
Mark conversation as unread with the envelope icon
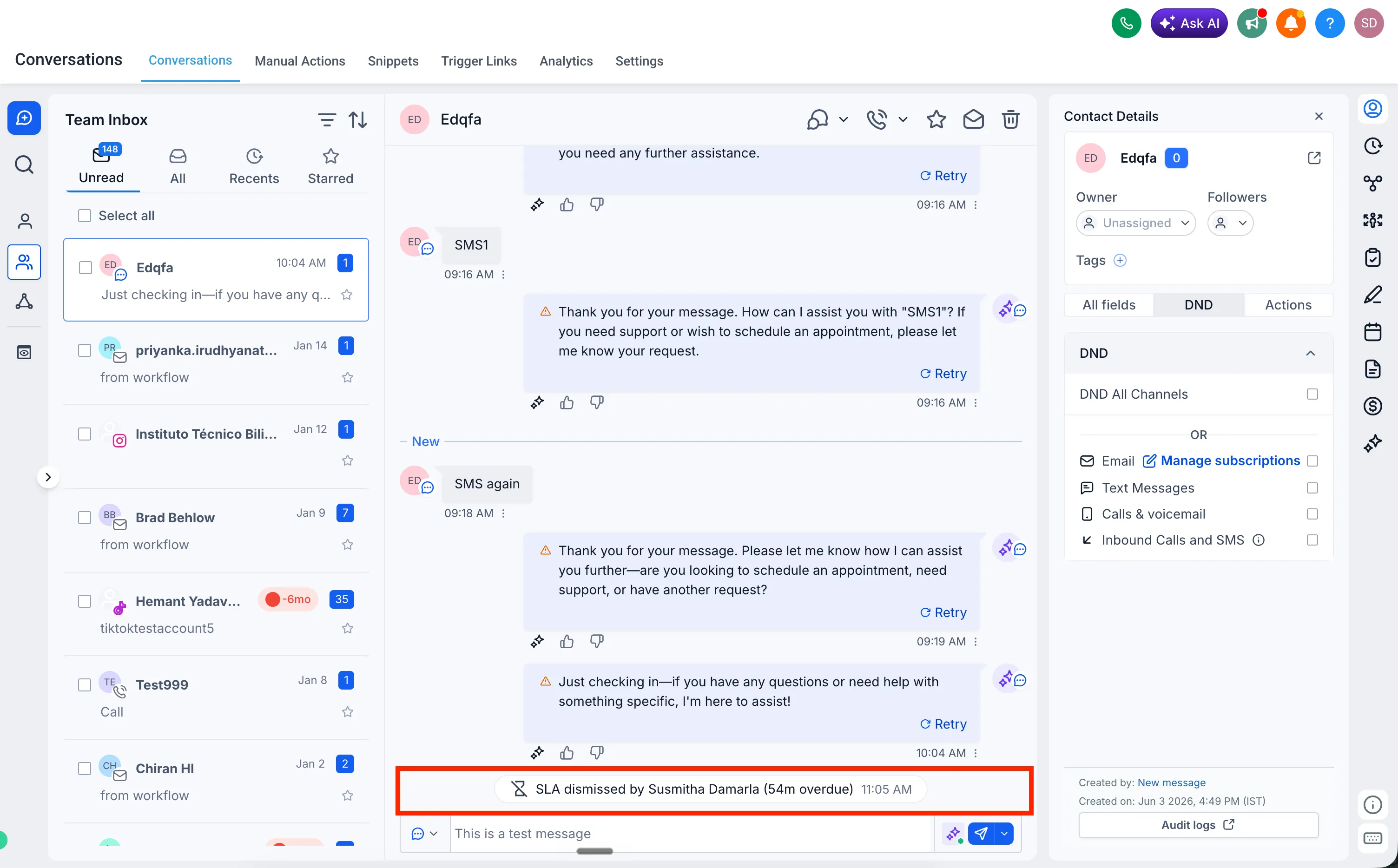point(973,119)
